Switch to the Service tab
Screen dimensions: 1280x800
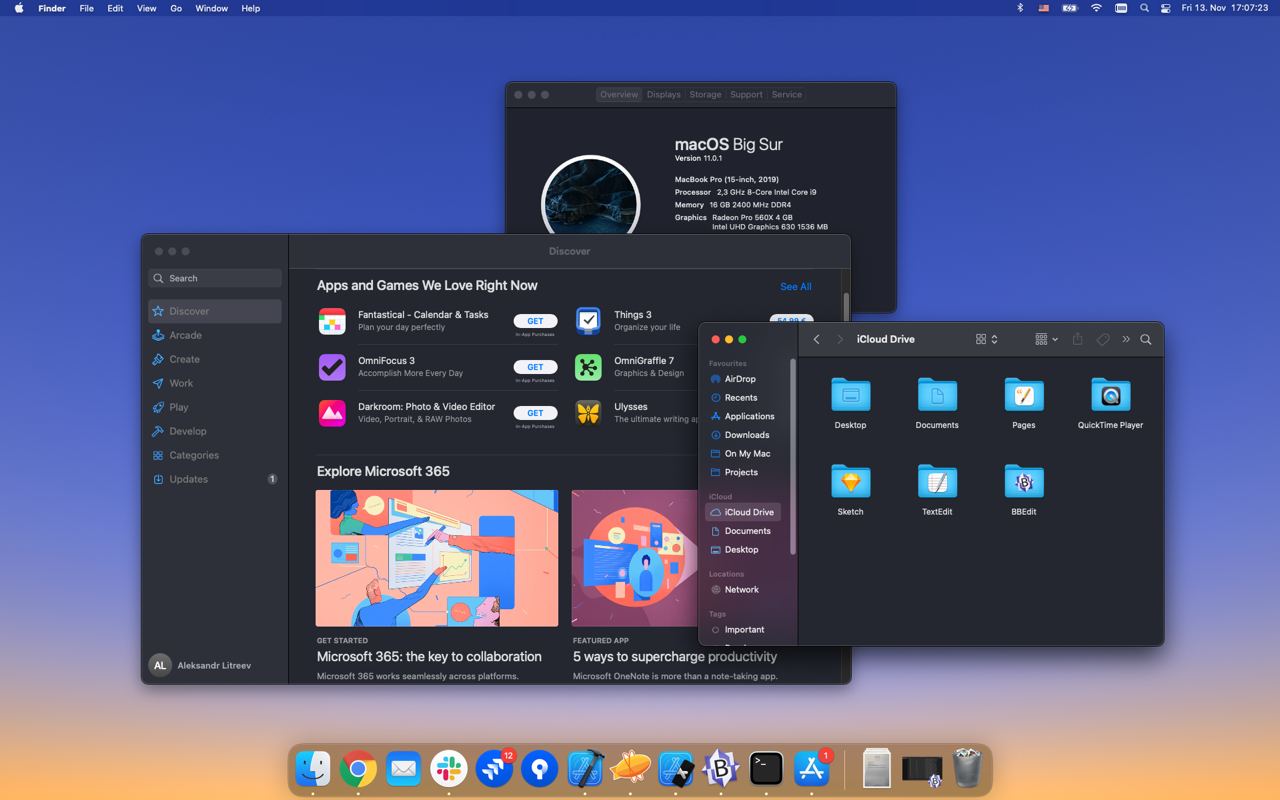coord(787,94)
